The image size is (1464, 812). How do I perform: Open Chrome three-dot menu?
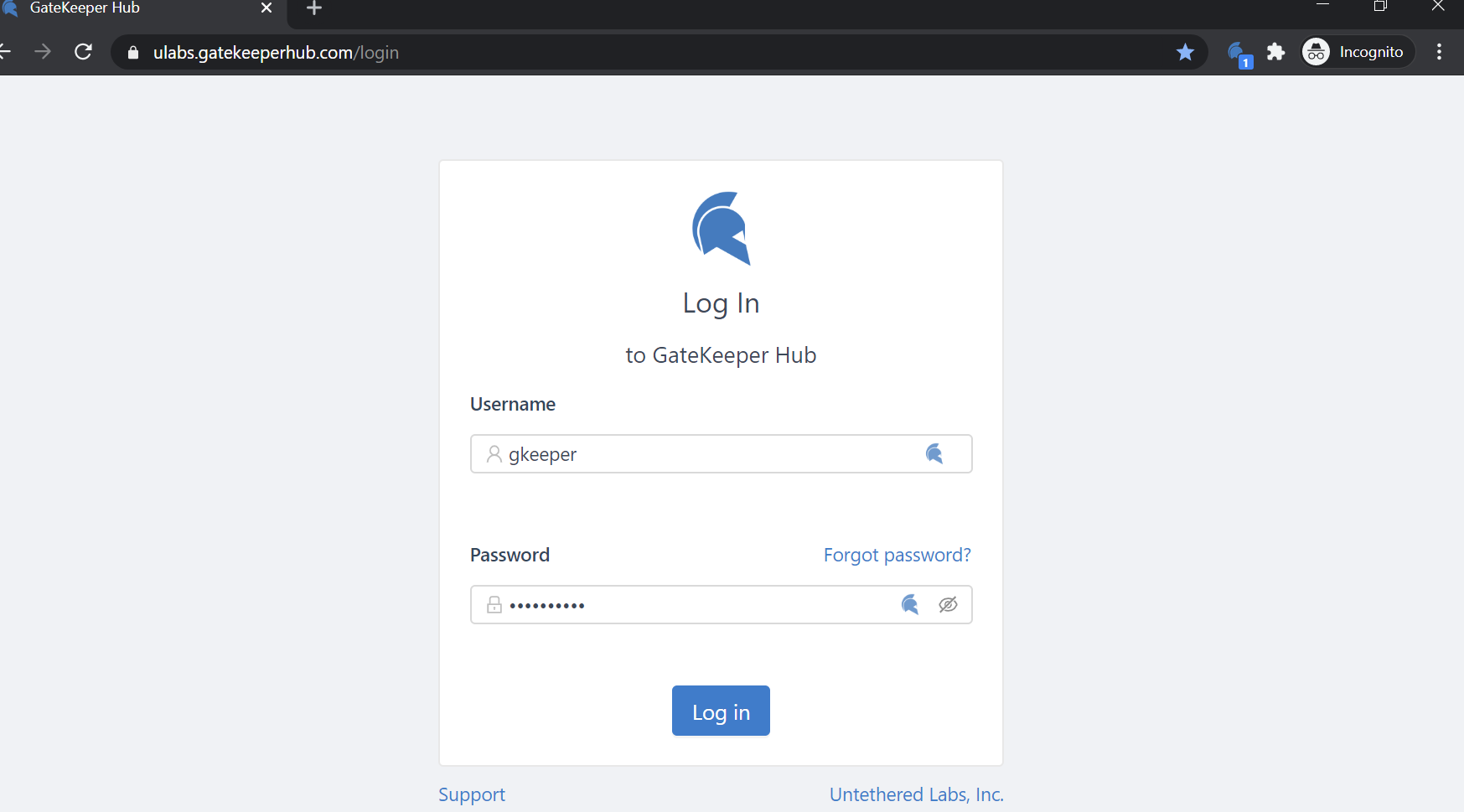1439,52
